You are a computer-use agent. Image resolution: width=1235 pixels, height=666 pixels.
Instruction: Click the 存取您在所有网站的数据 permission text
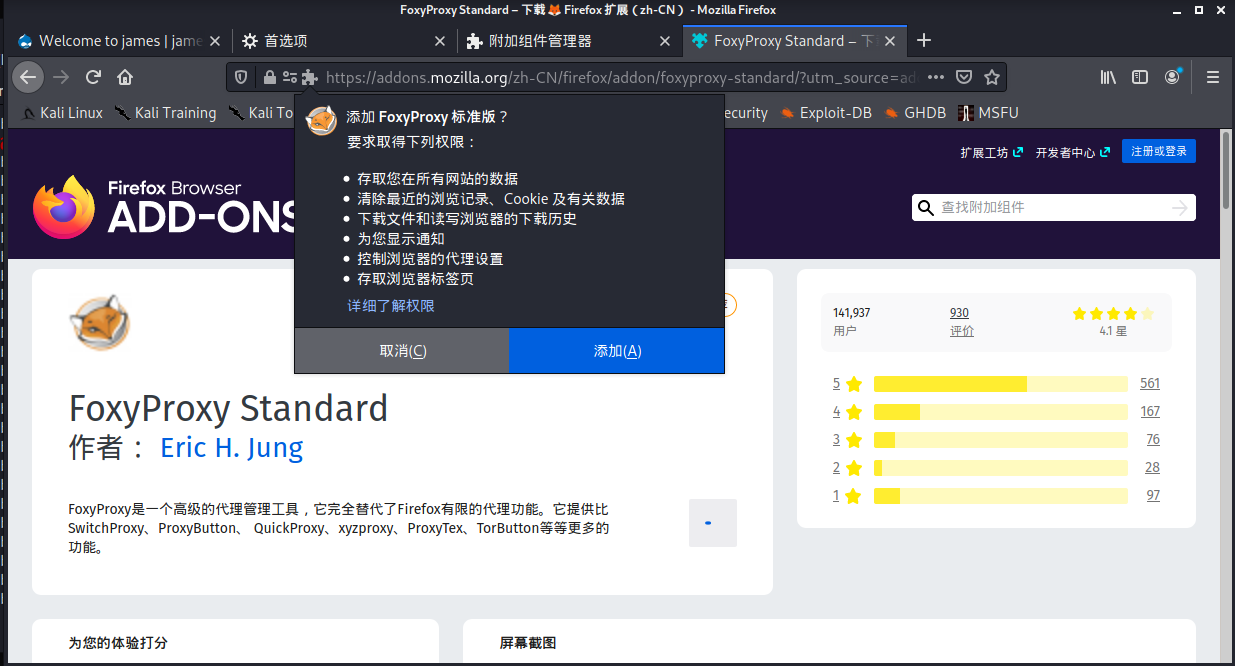(x=437, y=179)
